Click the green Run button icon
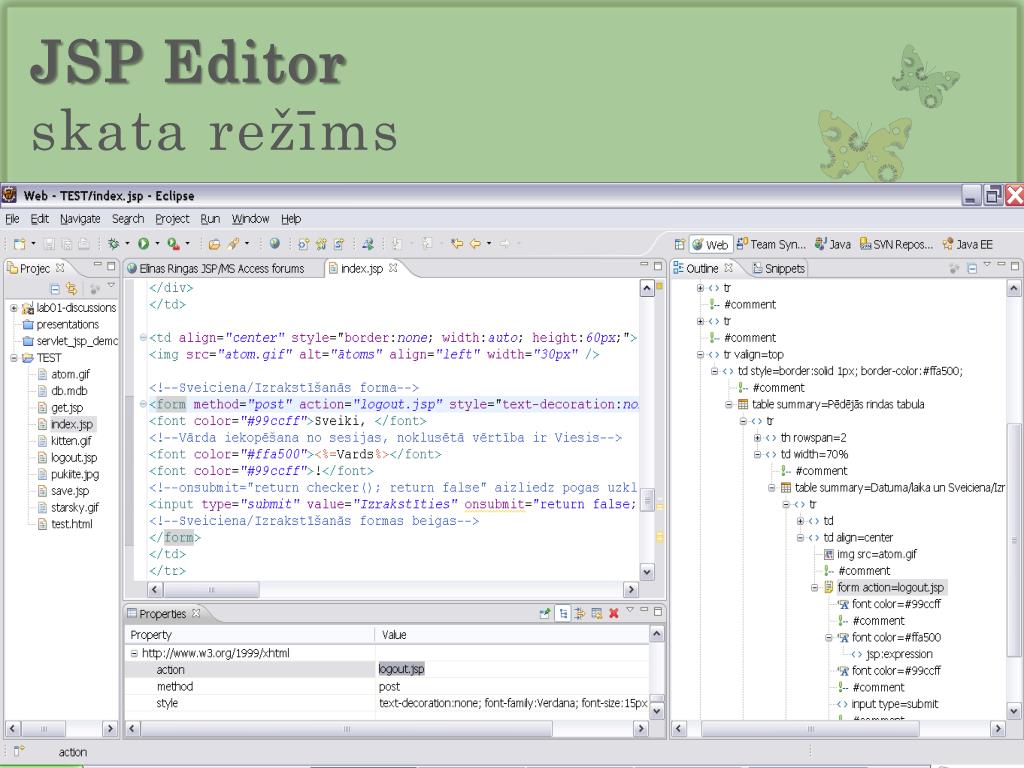The width and height of the screenshot is (1024, 768). point(143,244)
